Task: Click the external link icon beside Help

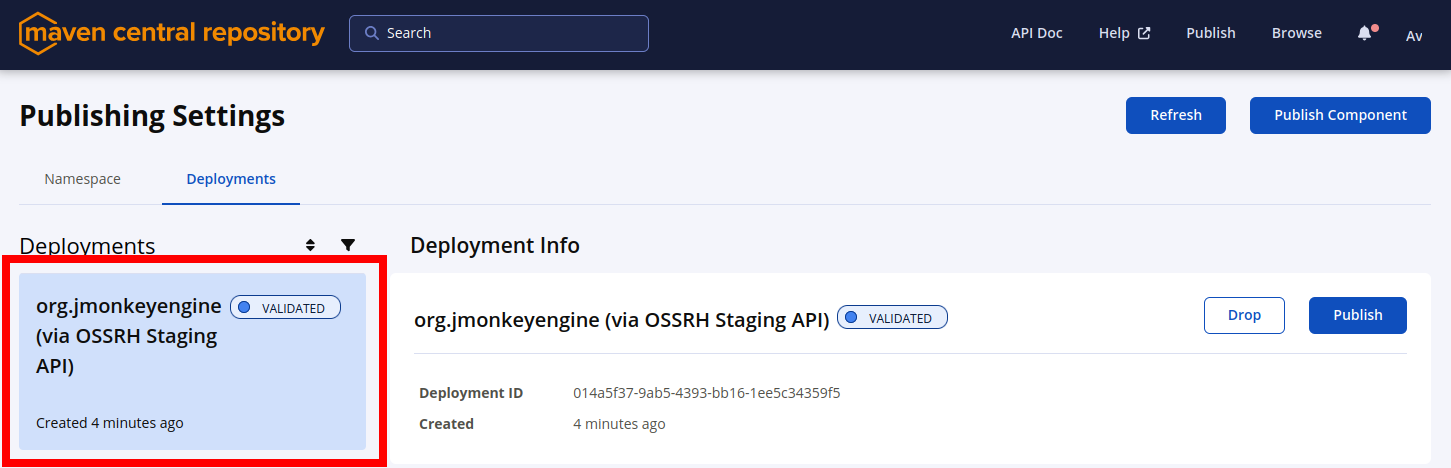Action: point(1144,33)
